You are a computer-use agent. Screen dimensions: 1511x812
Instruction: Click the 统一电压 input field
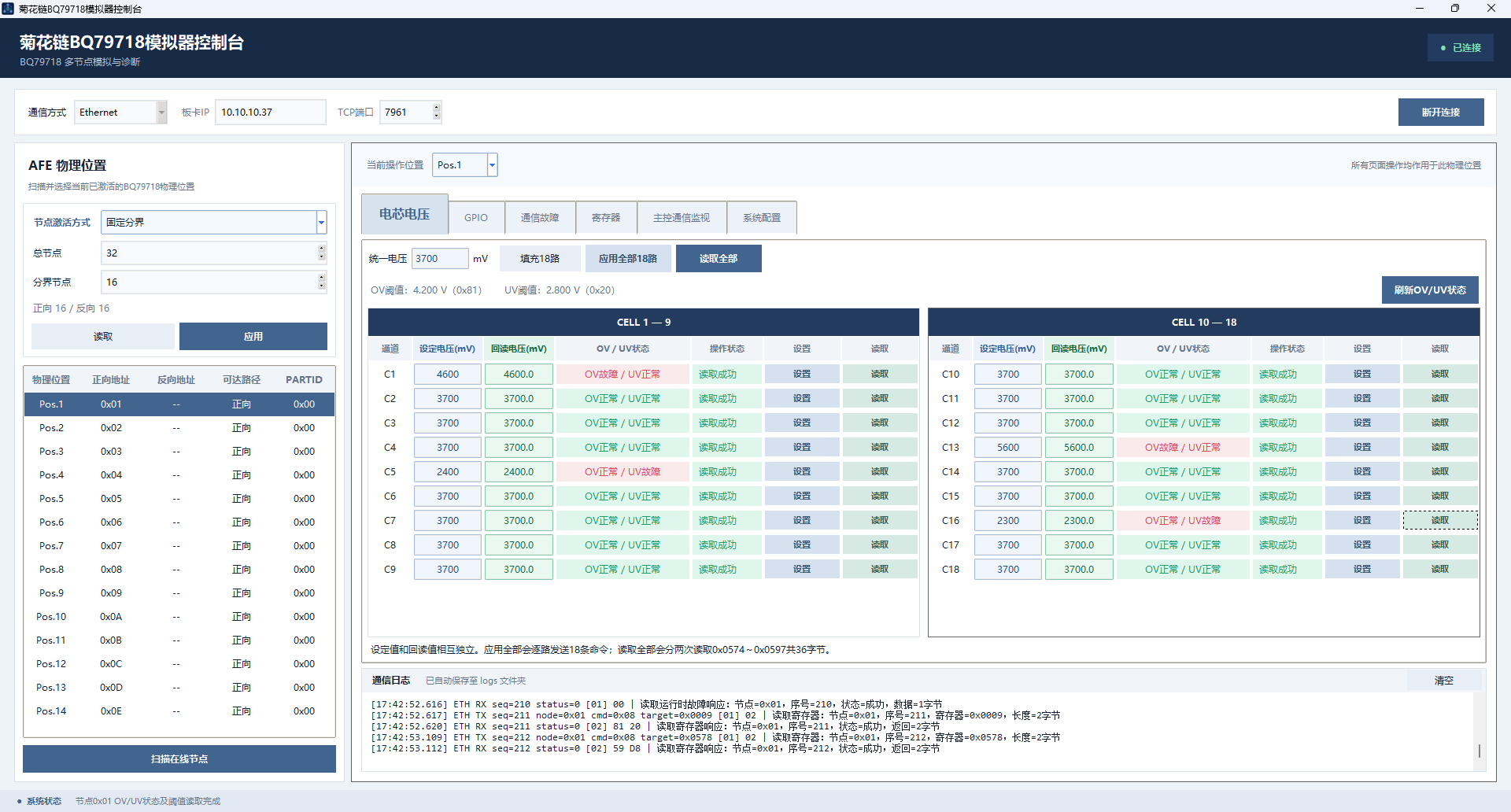coord(440,259)
